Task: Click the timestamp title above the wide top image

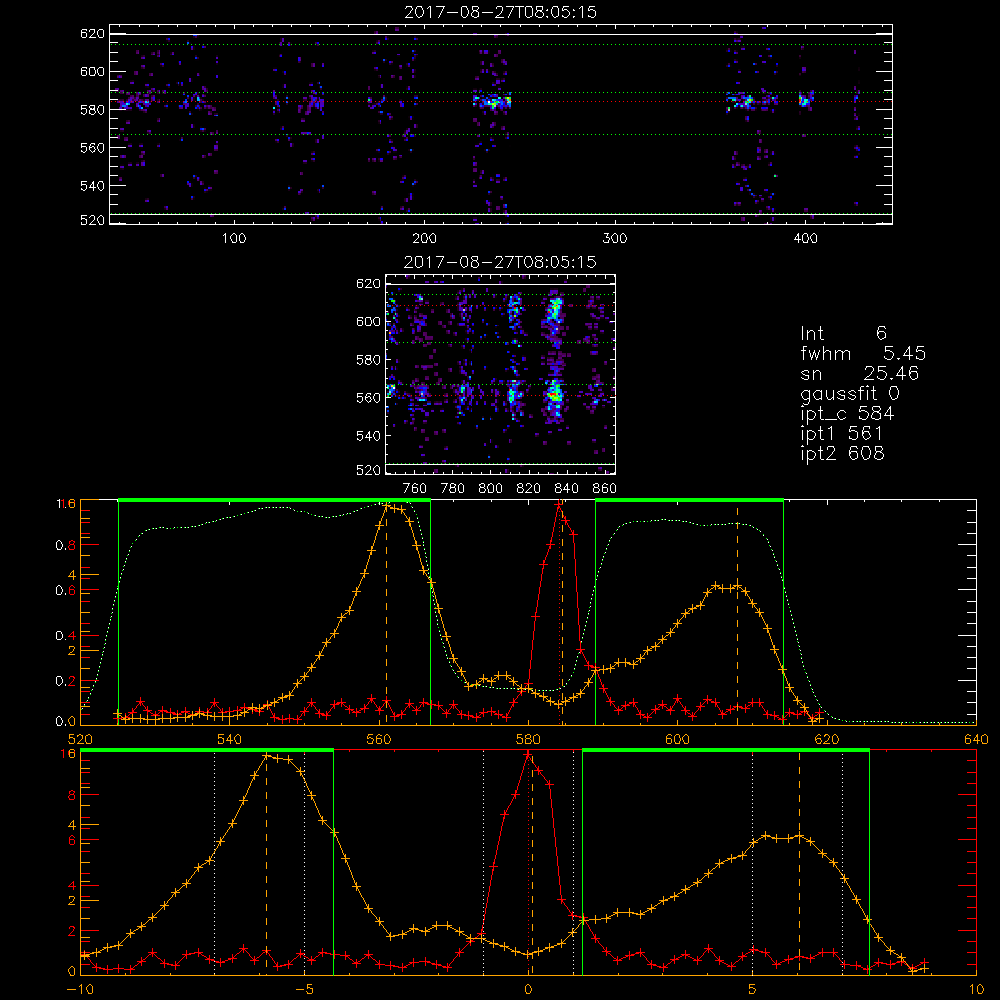Action: [x=501, y=12]
